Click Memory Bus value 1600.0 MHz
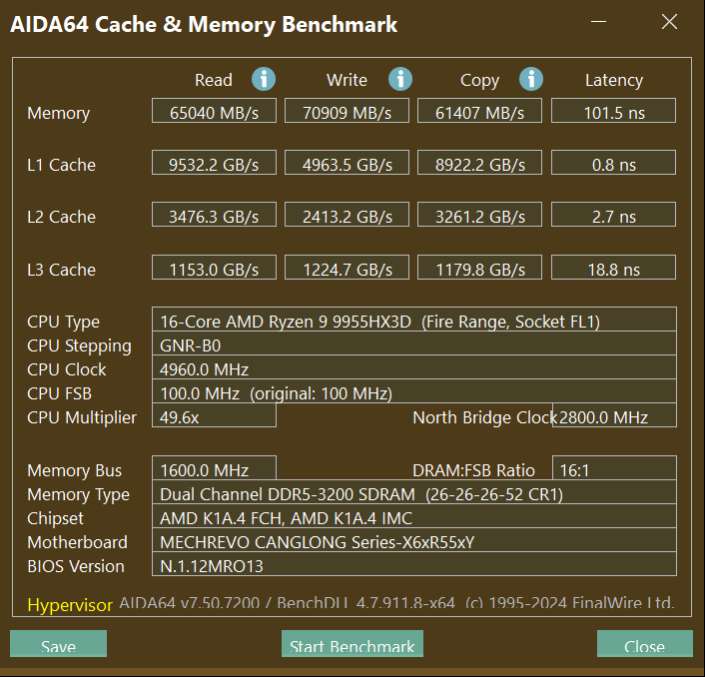This screenshot has width=705, height=677. pos(214,468)
